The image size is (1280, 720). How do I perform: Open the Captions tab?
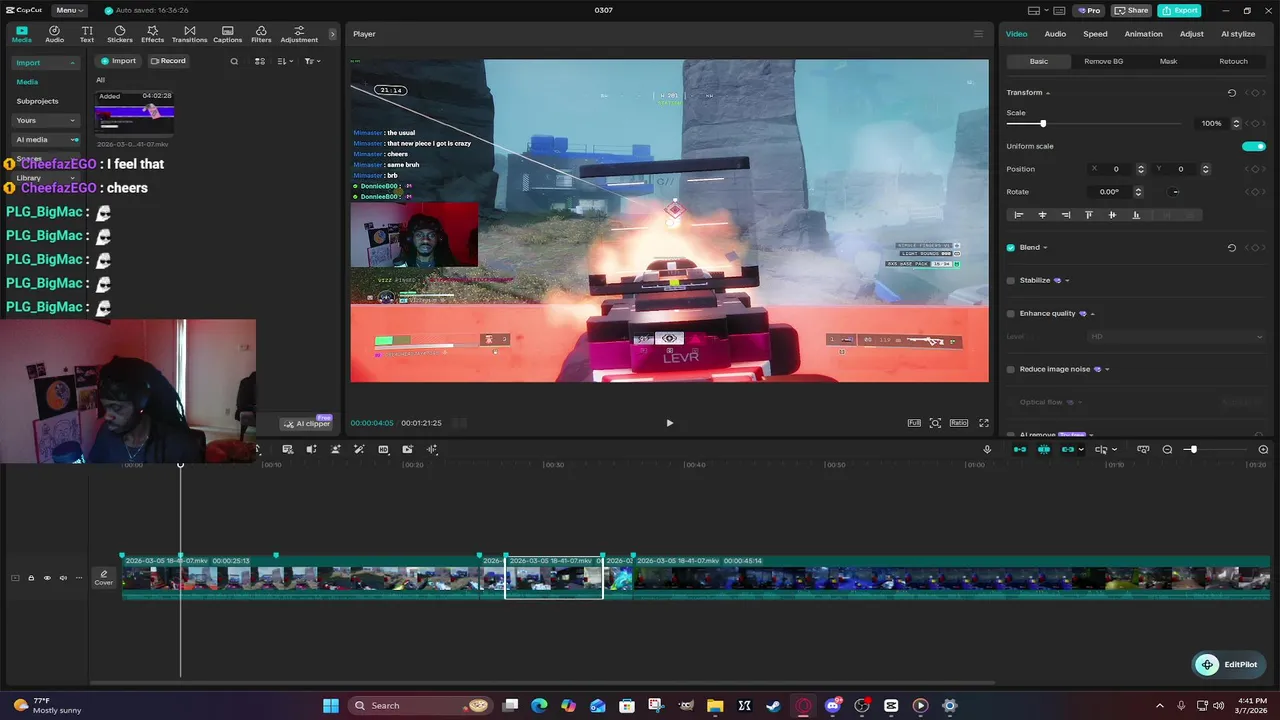[x=227, y=34]
